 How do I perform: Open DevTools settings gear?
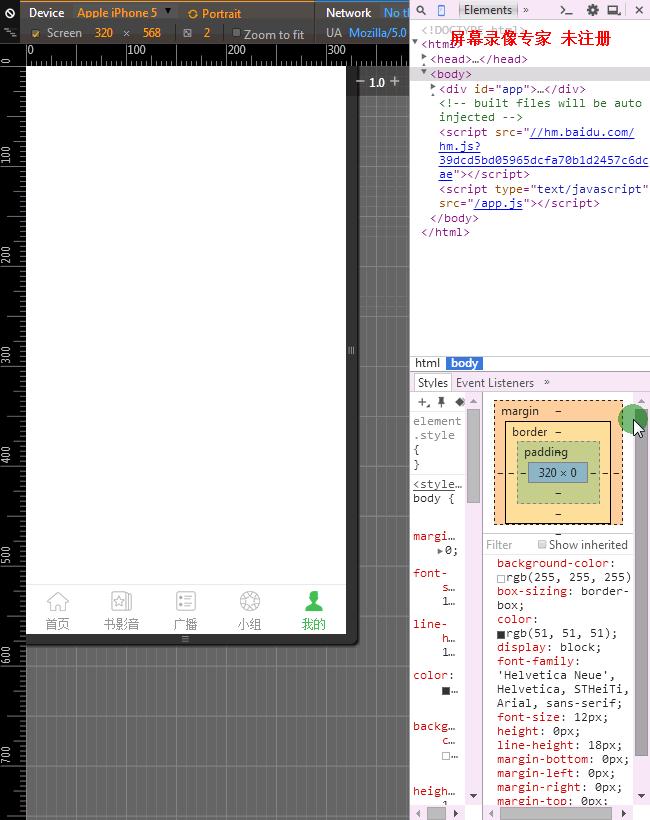coord(592,10)
